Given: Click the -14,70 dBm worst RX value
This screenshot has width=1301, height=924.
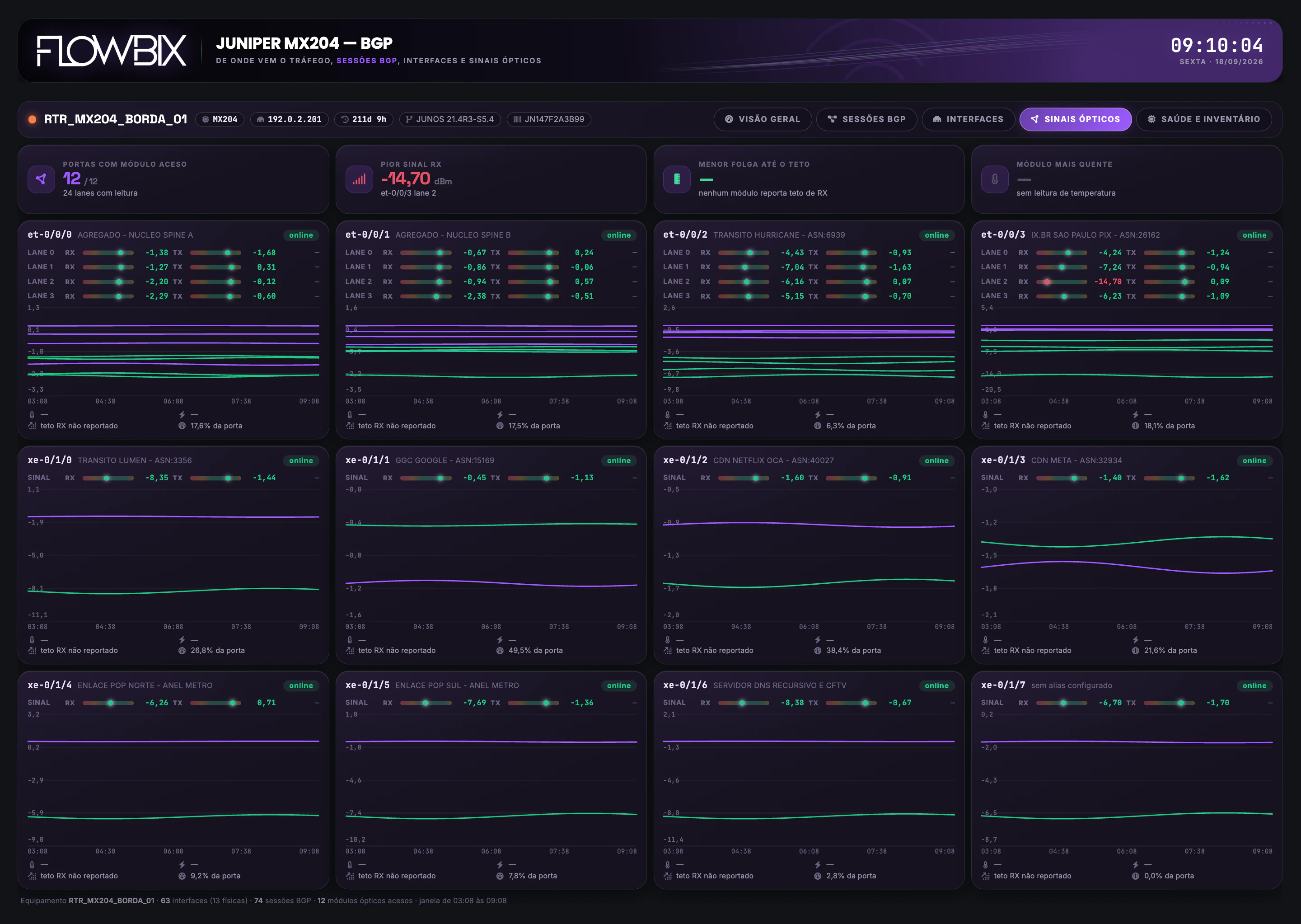Looking at the screenshot, I should pos(417,178).
